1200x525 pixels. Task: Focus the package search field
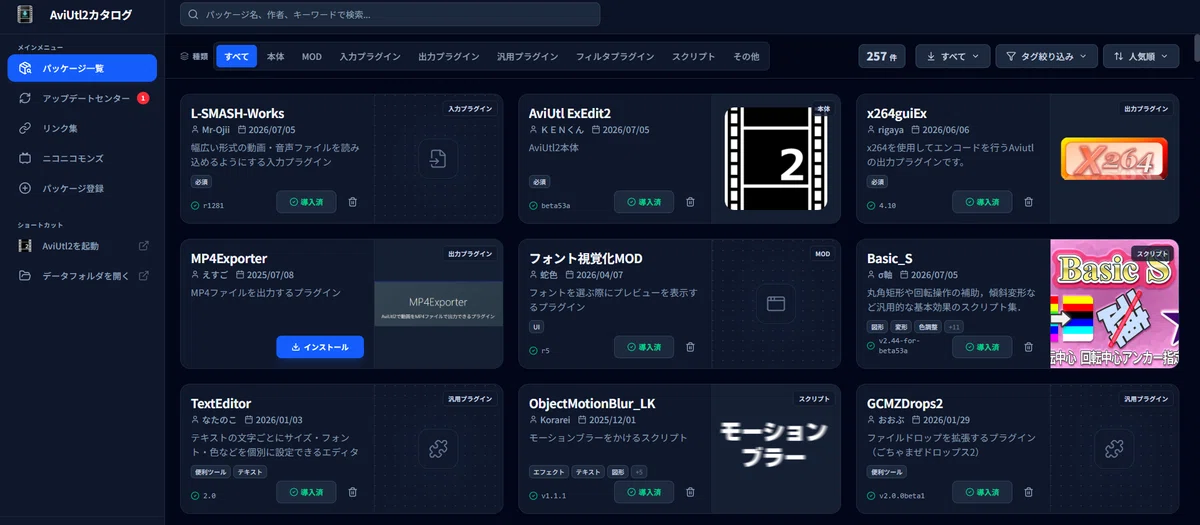[x=390, y=14]
